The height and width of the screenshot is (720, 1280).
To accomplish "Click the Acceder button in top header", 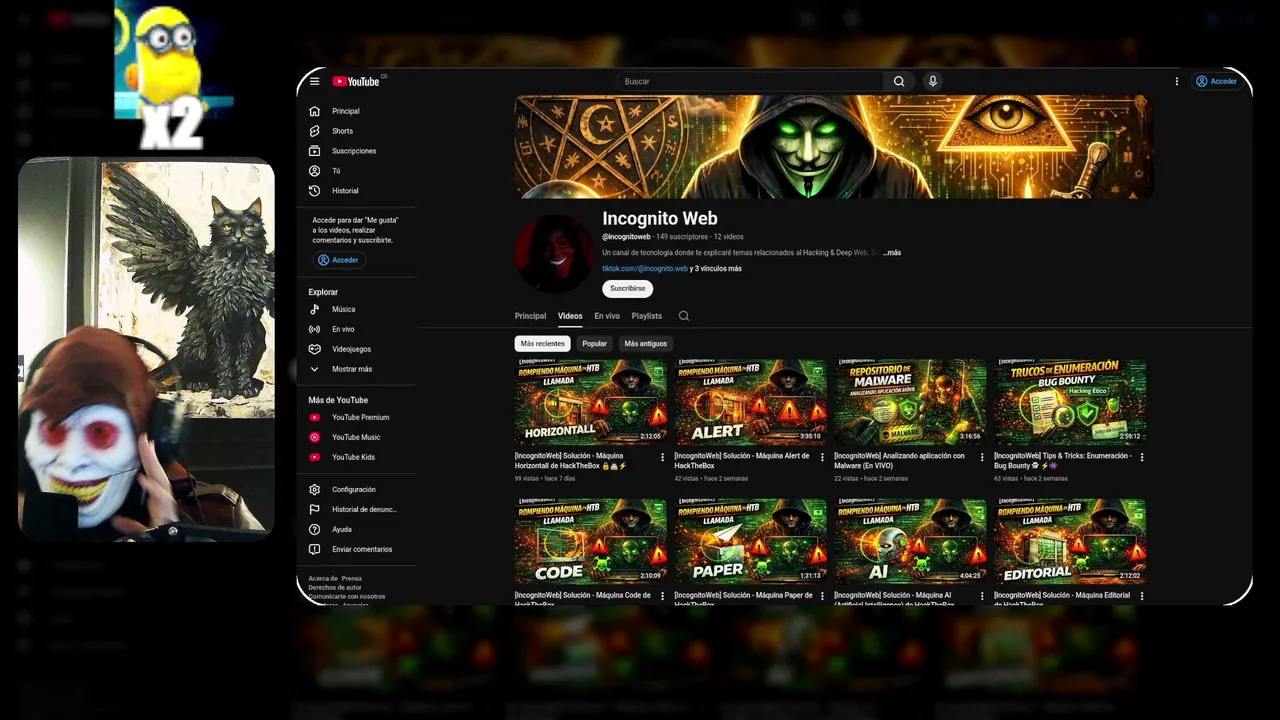I will 1216,81.
